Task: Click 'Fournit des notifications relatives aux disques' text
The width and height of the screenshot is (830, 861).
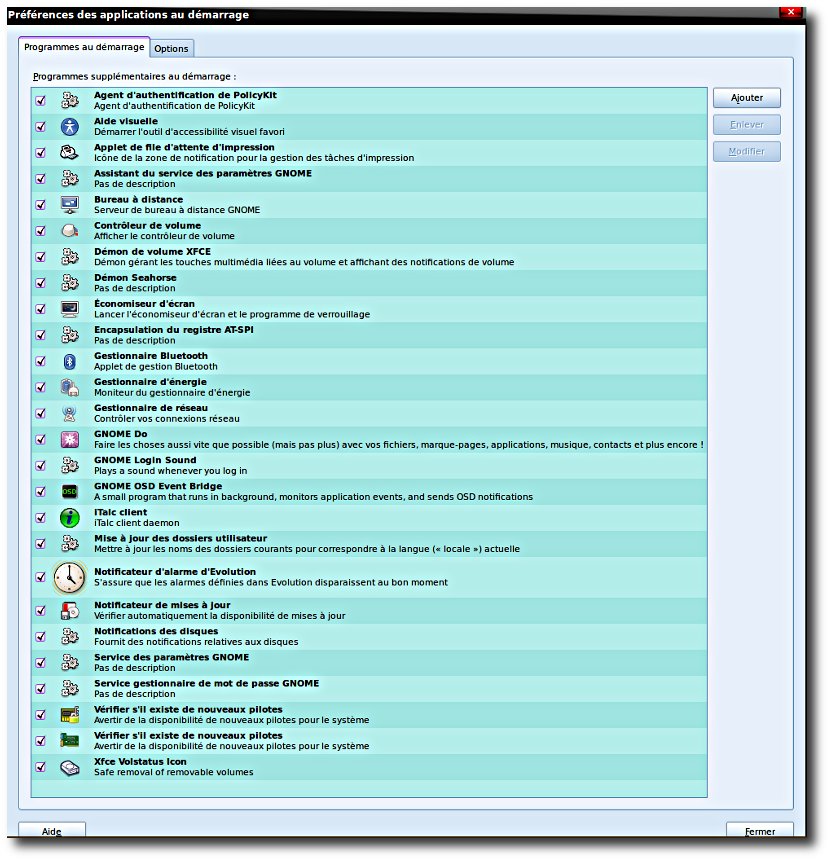Action: [x=196, y=642]
